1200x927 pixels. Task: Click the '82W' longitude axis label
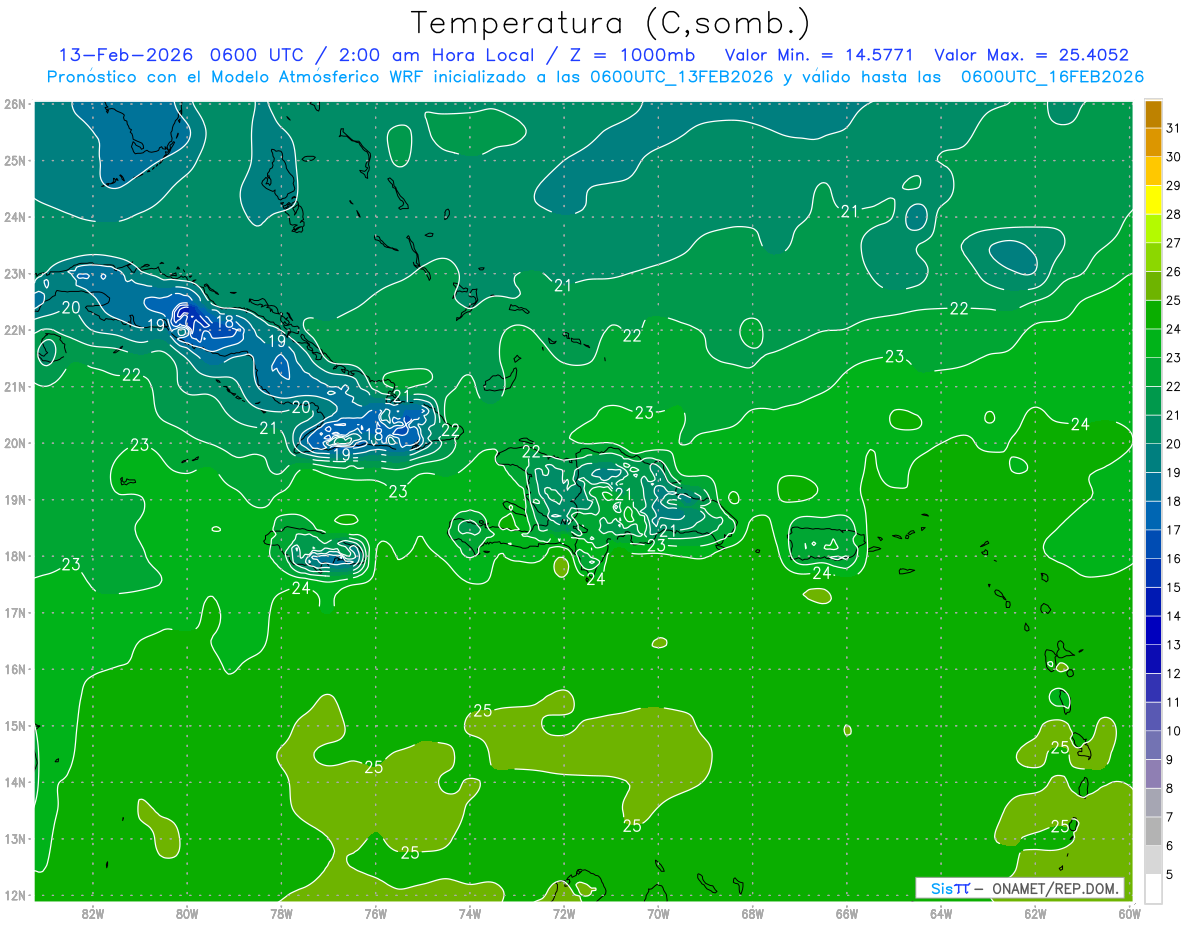(93, 912)
